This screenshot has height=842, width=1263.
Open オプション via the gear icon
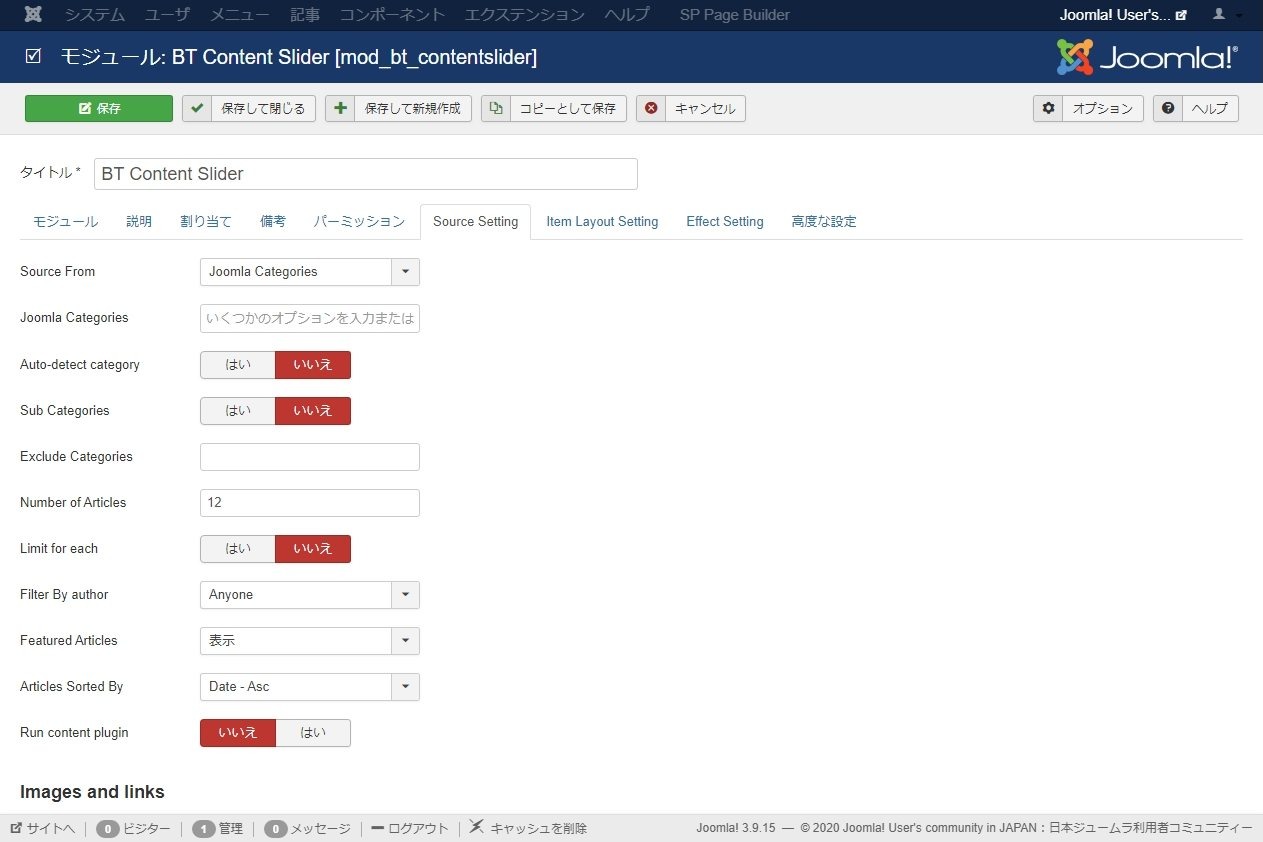pyautogui.click(x=1048, y=108)
